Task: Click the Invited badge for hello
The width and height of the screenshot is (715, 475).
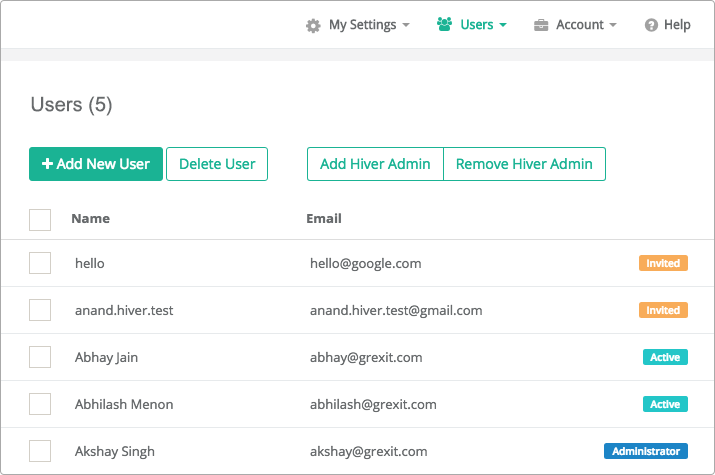Action: point(663,263)
